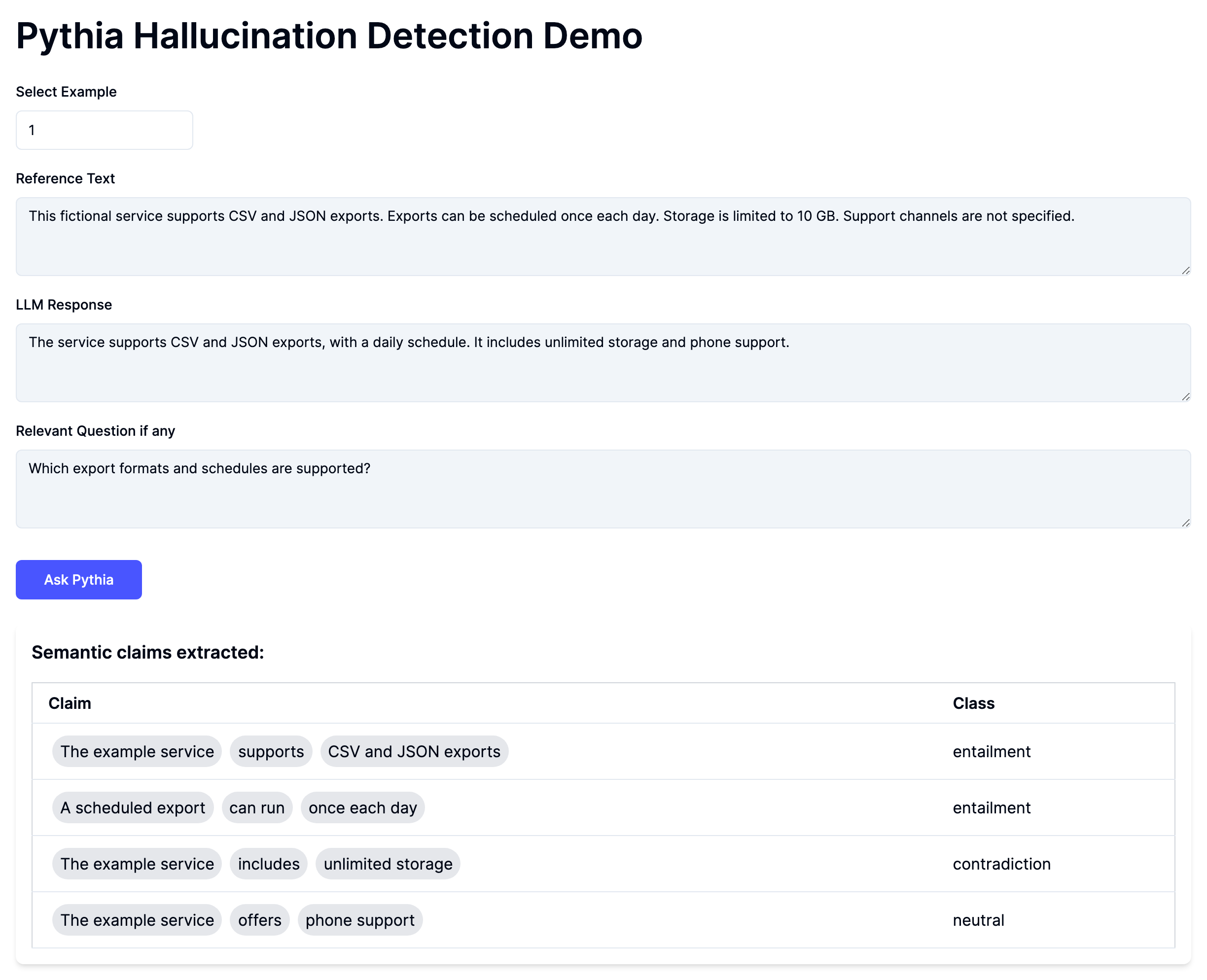Click the 'Relevant Question if any' label
The height and width of the screenshot is (980, 1207).
click(x=96, y=431)
